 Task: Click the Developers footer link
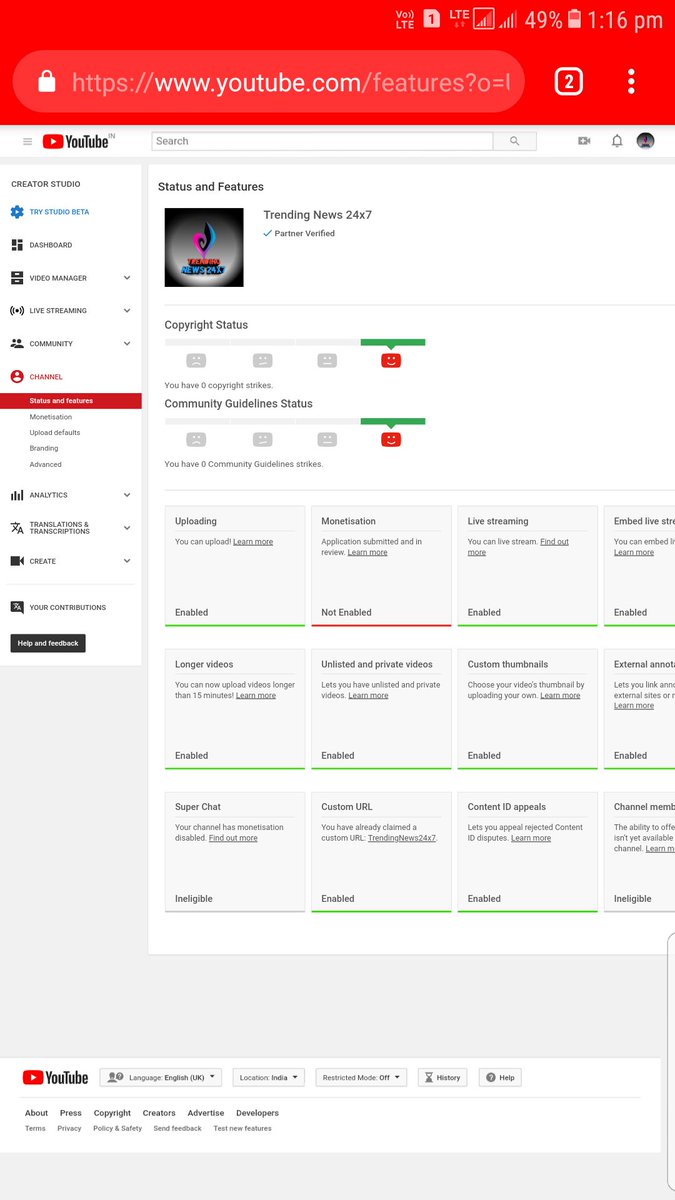click(x=257, y=1113)
